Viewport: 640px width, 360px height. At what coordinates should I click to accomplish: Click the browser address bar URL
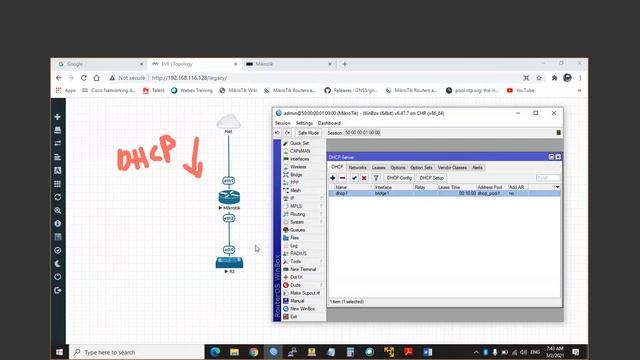189,78
